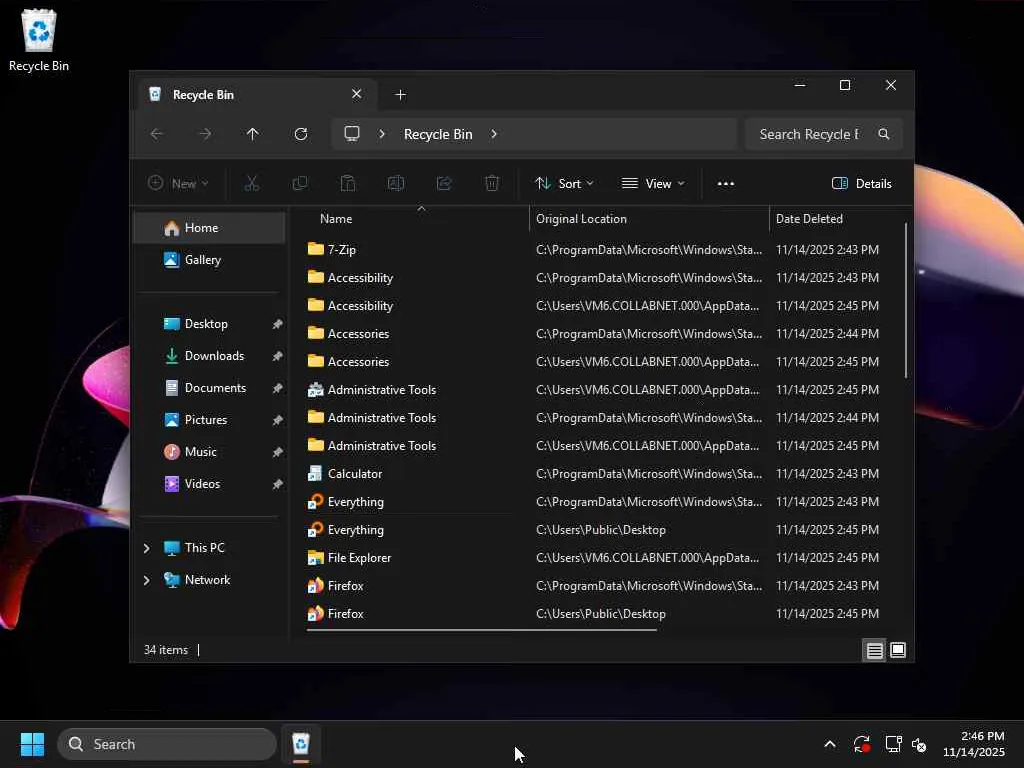Select the Recycle Bin tab
The width and height of the screenshot is (1024, 768).
(255, 95)
